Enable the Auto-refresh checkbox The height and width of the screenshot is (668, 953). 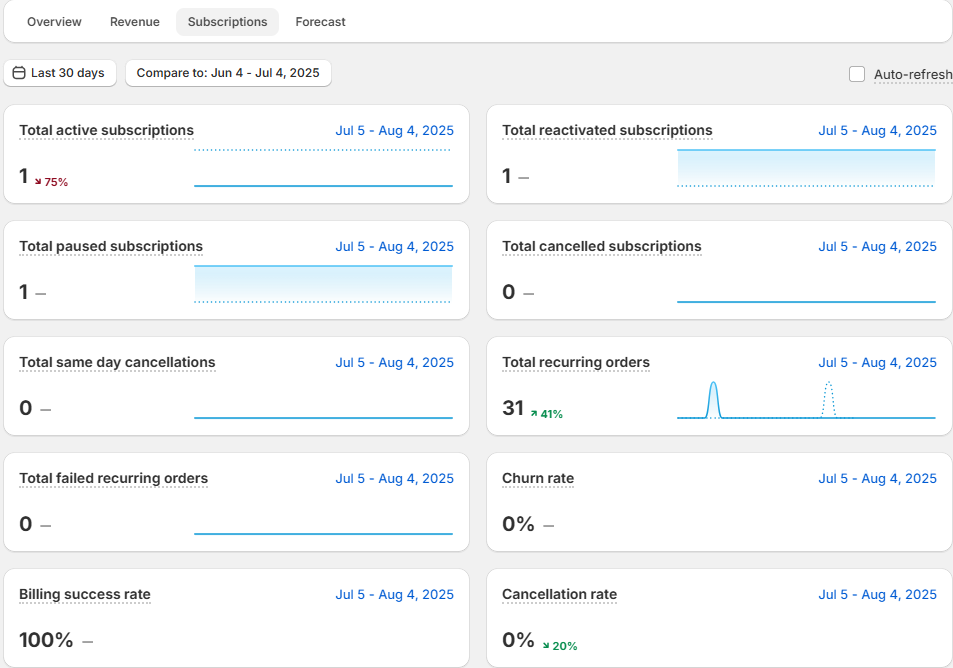857,74
